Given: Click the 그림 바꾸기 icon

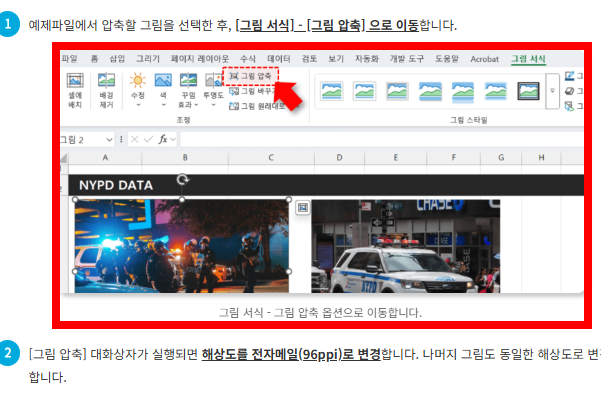Looking at the screenshot, I should (x=234, y=91).
